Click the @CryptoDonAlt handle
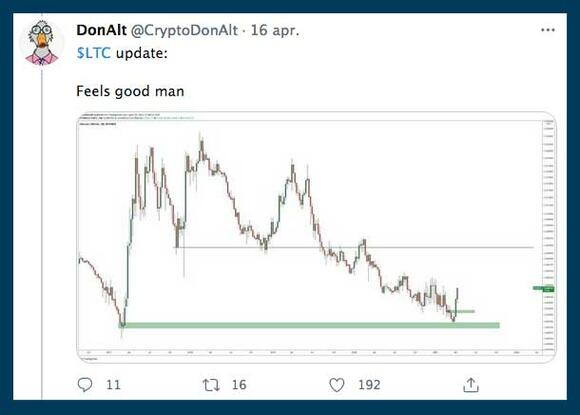This screenshot has height=415, width=580. 184,30
